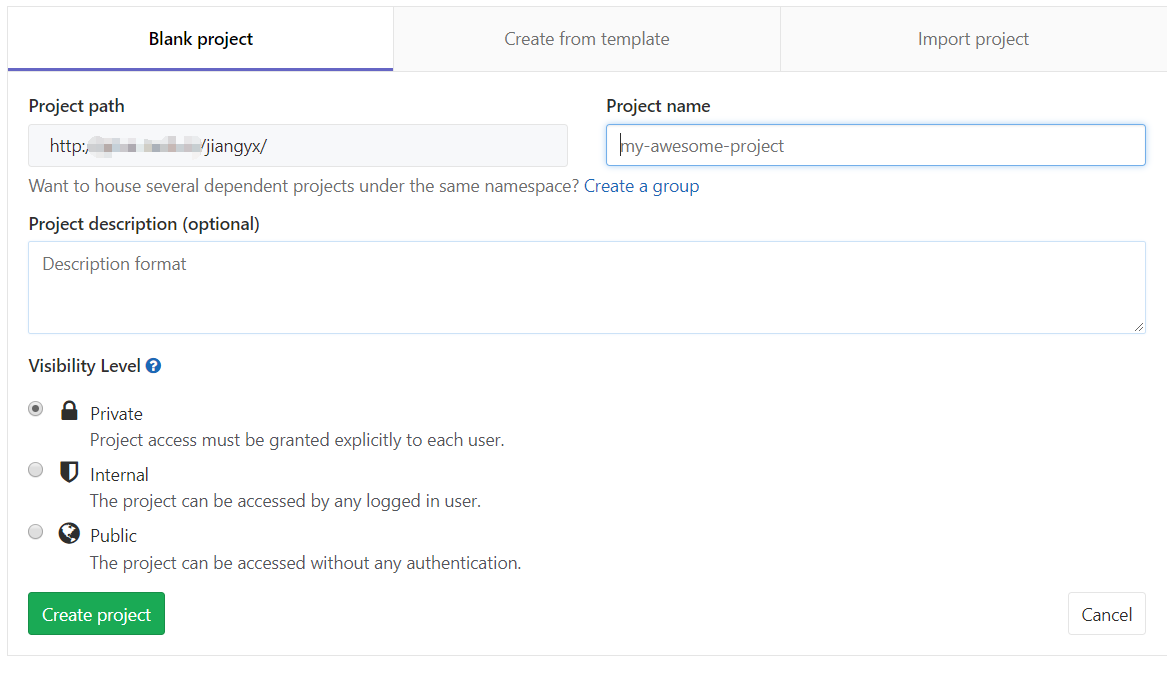Open the Create a group link
Viewport: 1167px width, 673px height.
(641, 186)
